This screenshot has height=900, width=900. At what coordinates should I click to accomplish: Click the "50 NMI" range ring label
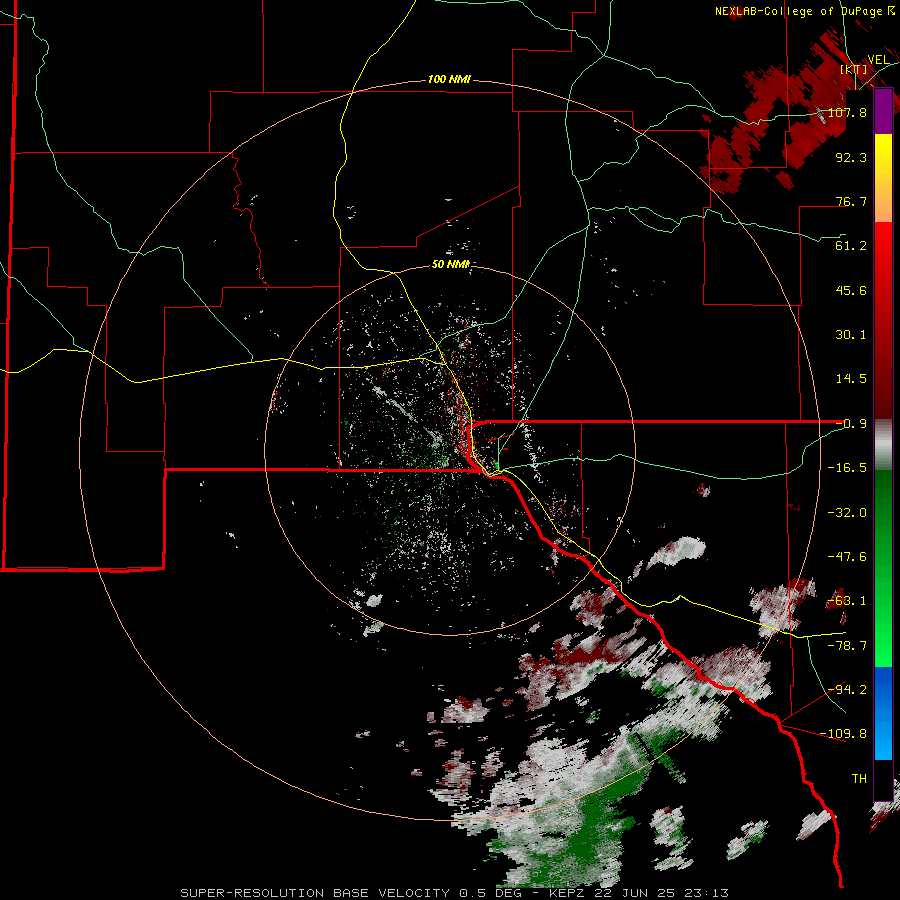pos(451,264)
